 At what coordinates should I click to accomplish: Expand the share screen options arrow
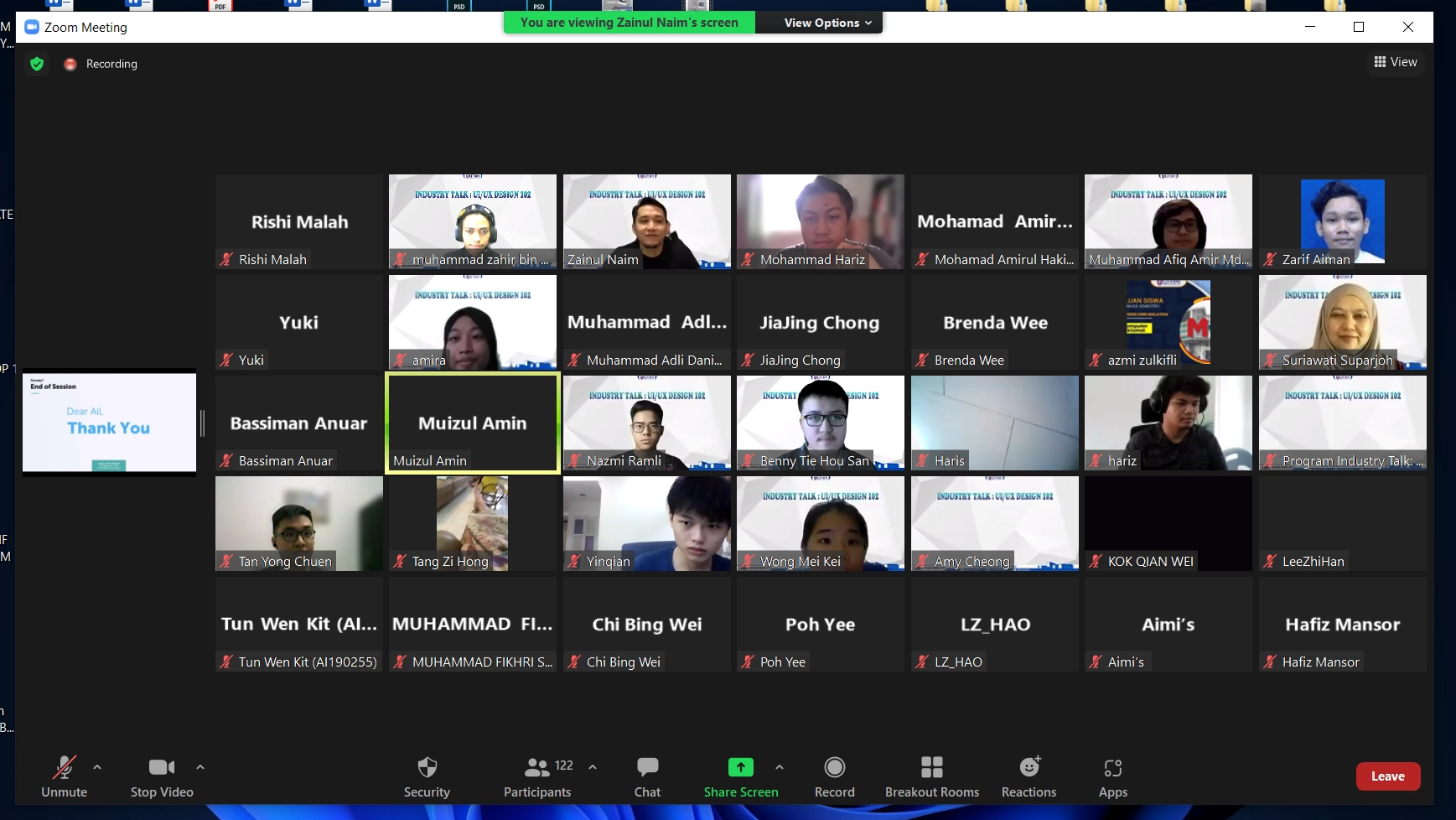tap(780, 766)
